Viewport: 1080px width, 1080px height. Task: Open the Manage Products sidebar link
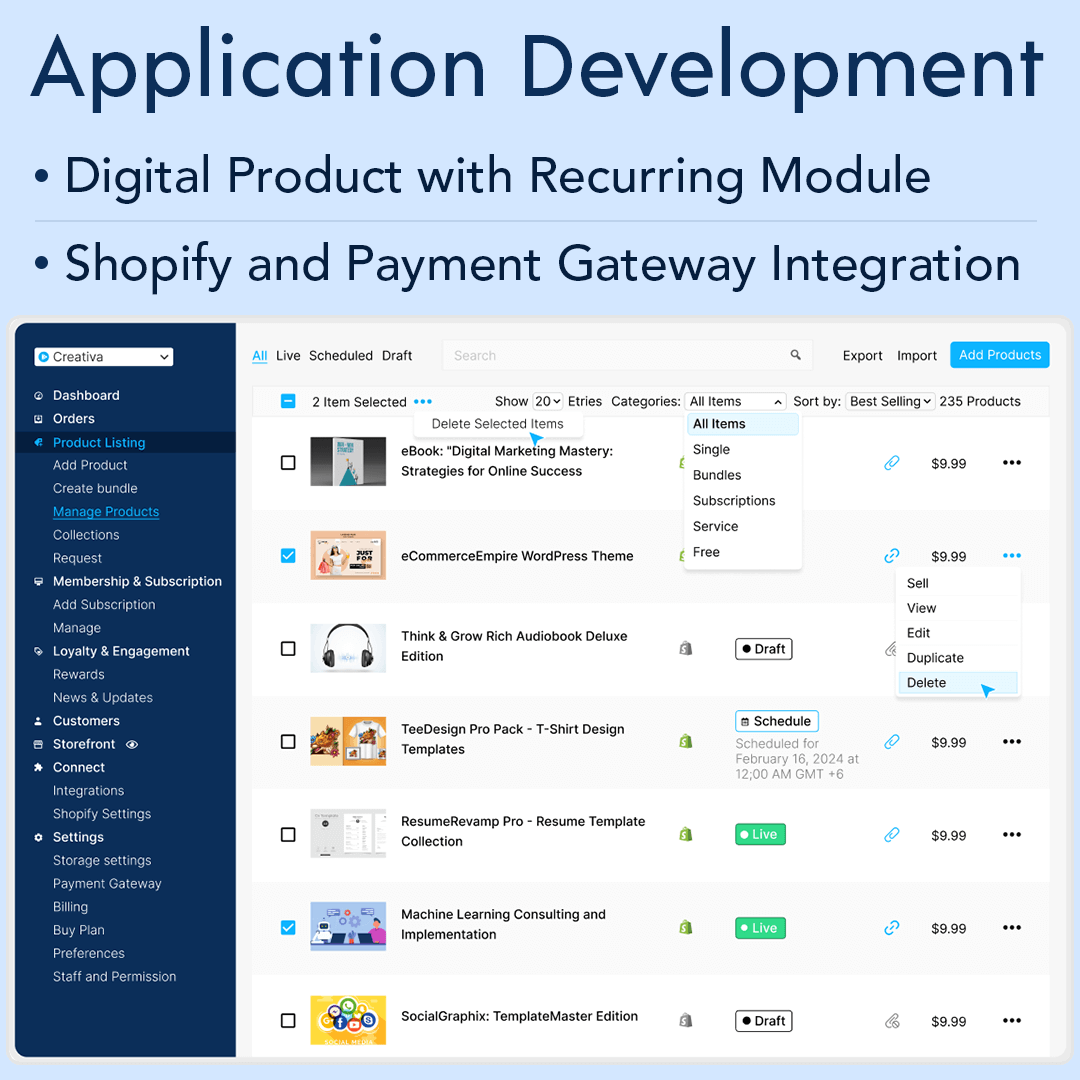click(x=106, y=512)
